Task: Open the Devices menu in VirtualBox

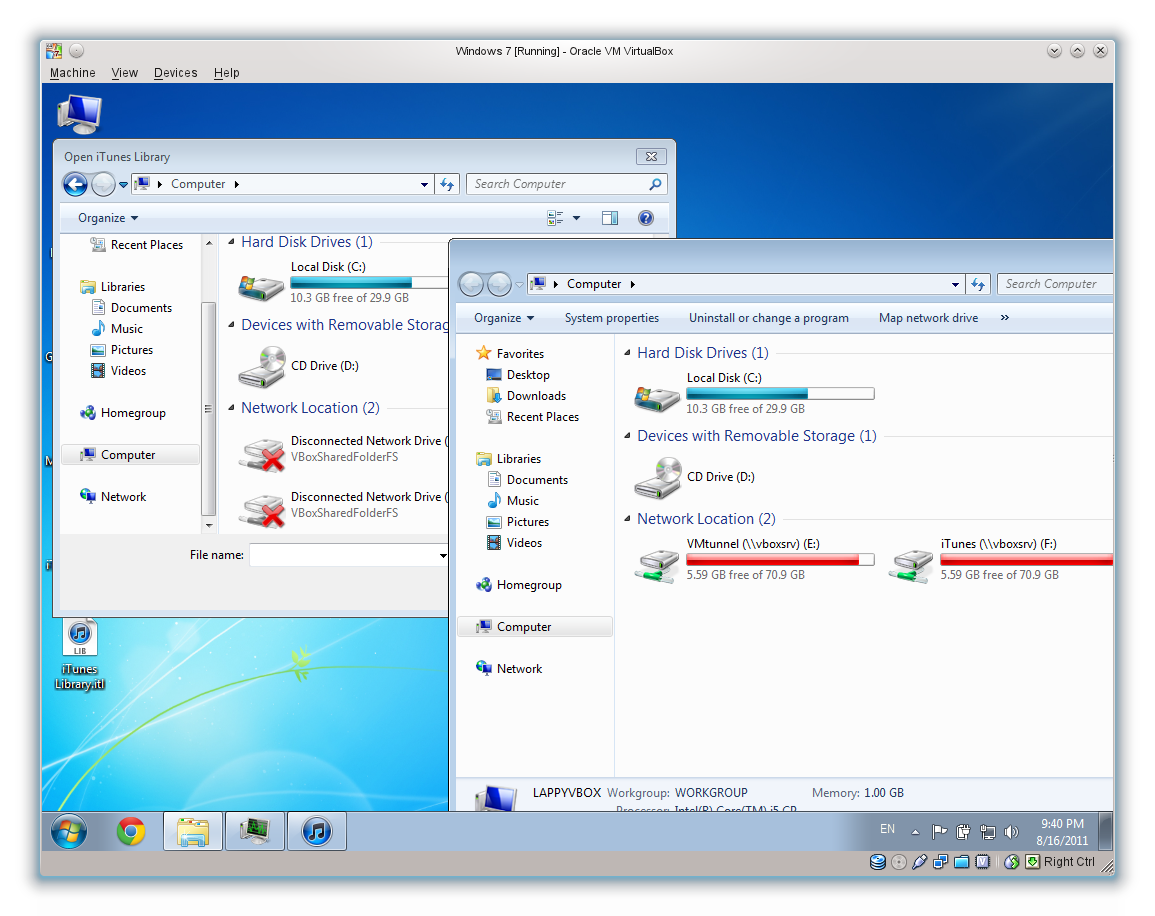Action: click(175, 73)
